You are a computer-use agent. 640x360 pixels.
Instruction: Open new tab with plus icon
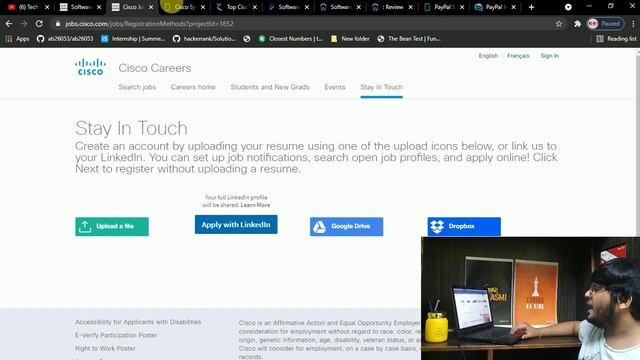(x=531, y=7)
